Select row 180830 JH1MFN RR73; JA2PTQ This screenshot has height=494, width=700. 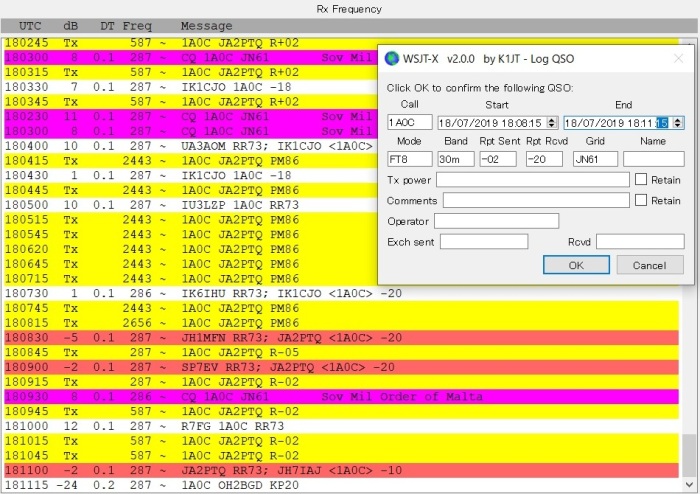pyautogui.click(x=342, y=337)
